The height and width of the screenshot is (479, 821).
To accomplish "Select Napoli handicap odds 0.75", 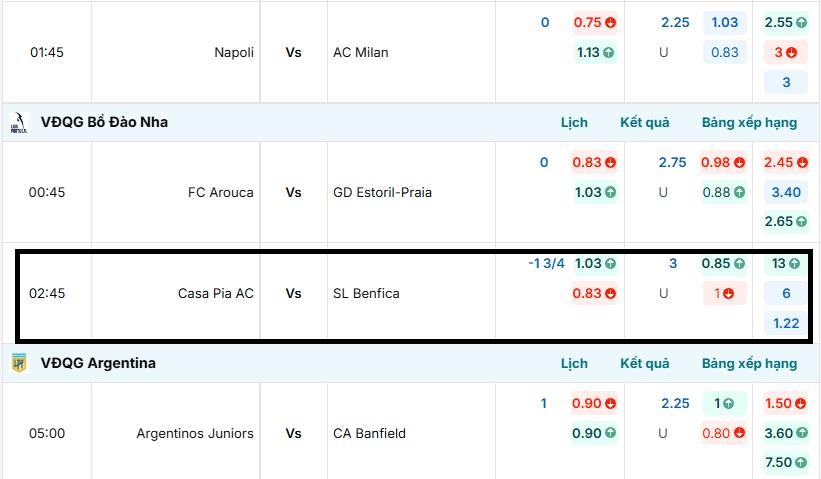I will 594,23.
